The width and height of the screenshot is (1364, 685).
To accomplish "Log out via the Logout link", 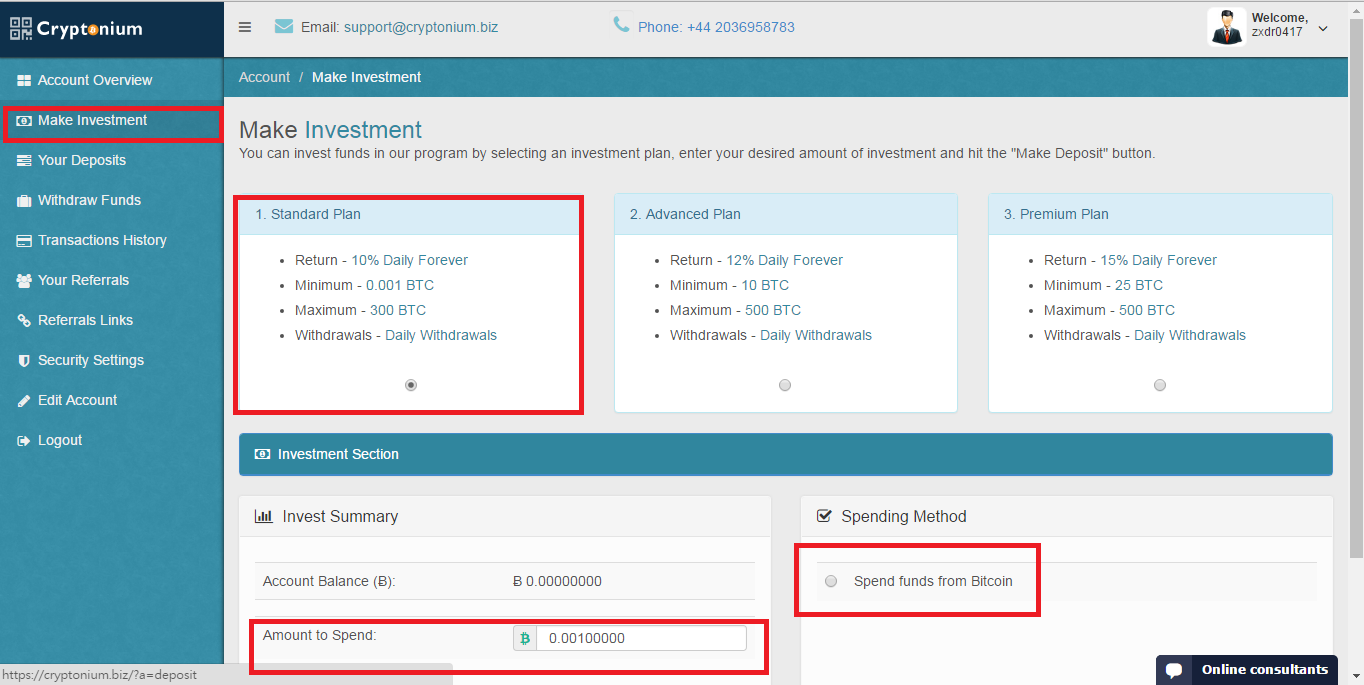I will pos(60,440).
